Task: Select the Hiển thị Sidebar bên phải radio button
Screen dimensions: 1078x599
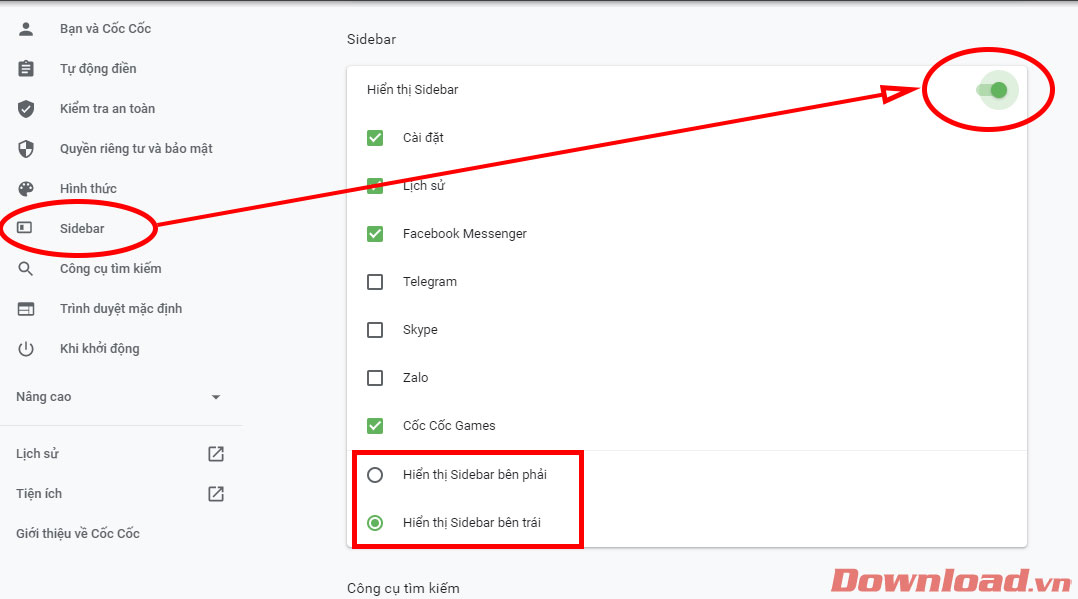Action: (x=375, y=475)
